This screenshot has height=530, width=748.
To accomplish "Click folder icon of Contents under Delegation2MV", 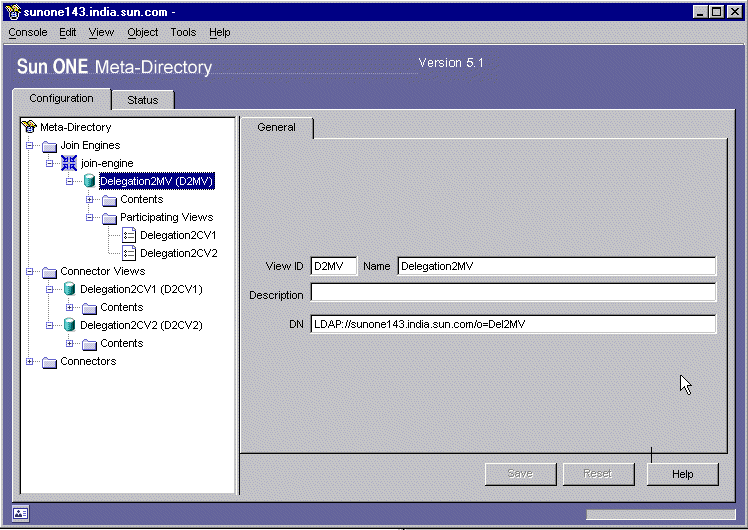I will point(109,200).
